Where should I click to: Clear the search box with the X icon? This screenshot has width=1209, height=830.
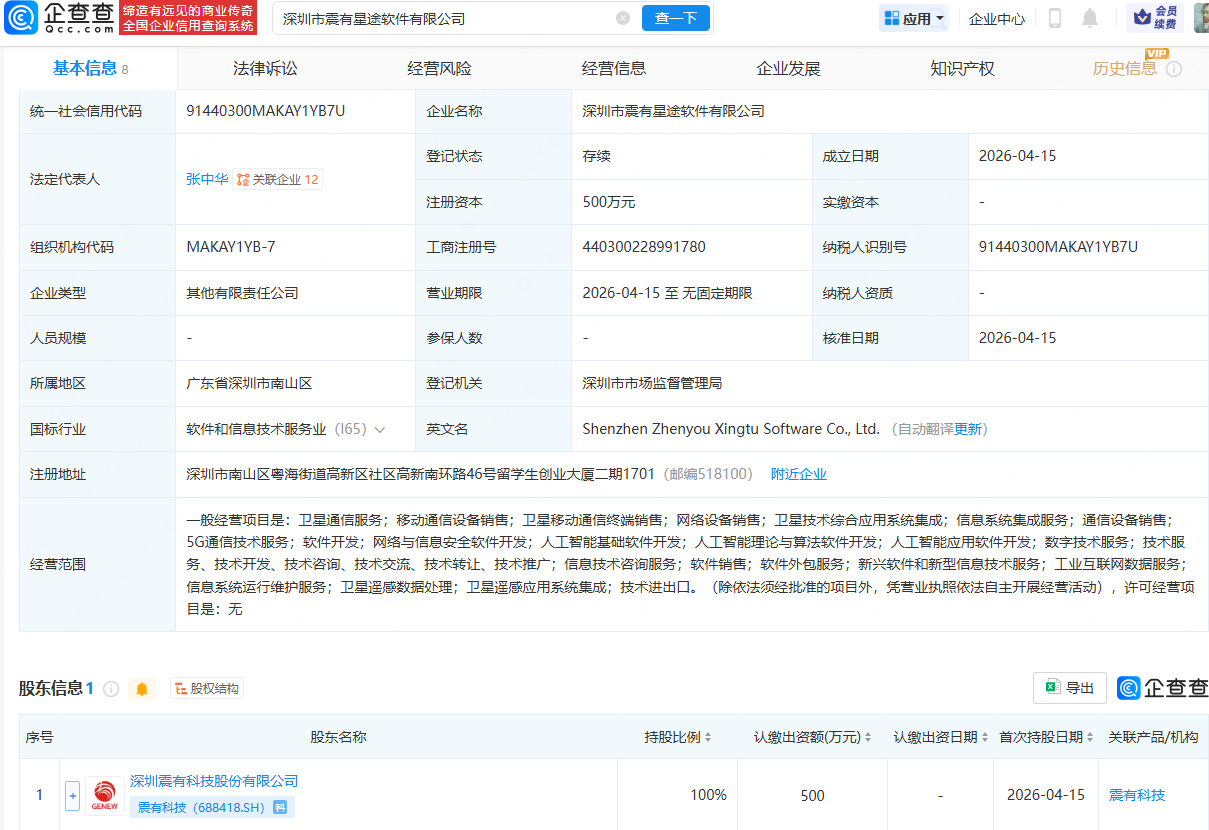click(x=624, y=18)
